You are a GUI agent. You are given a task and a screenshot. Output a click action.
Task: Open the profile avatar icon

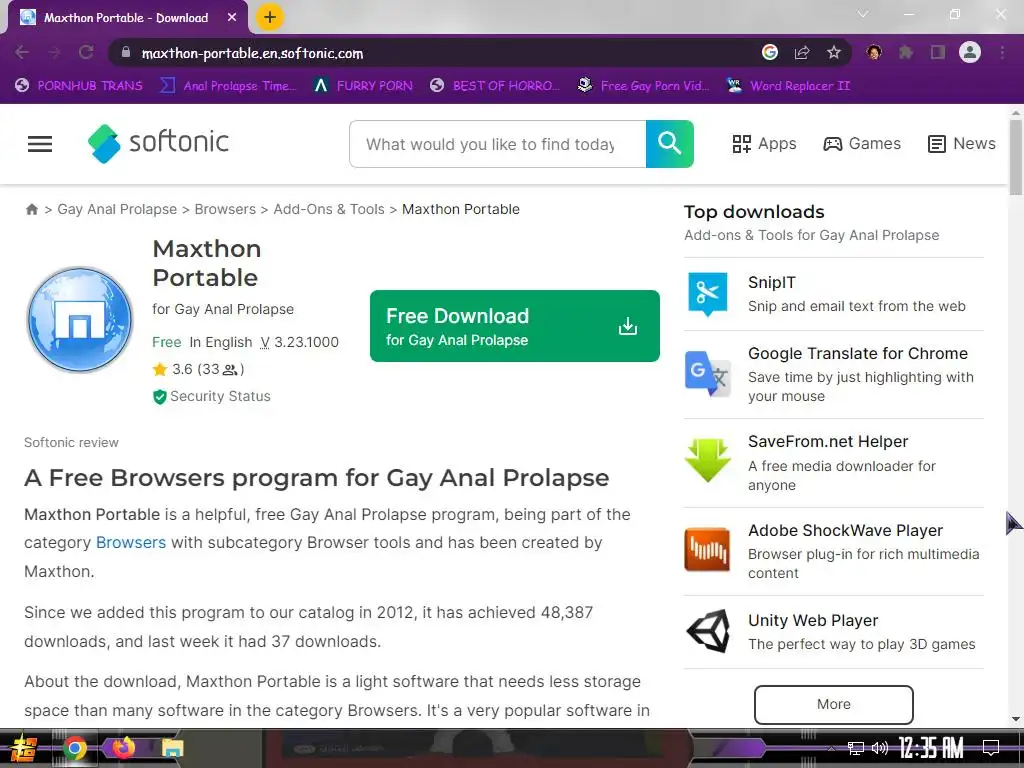pos(970,52)
